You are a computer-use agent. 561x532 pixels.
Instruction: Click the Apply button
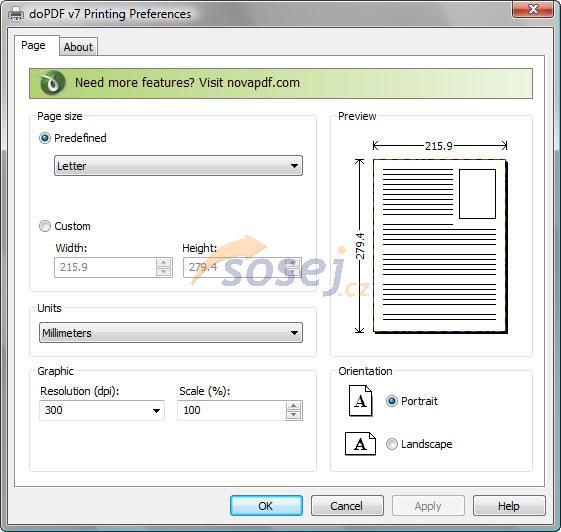428,506
